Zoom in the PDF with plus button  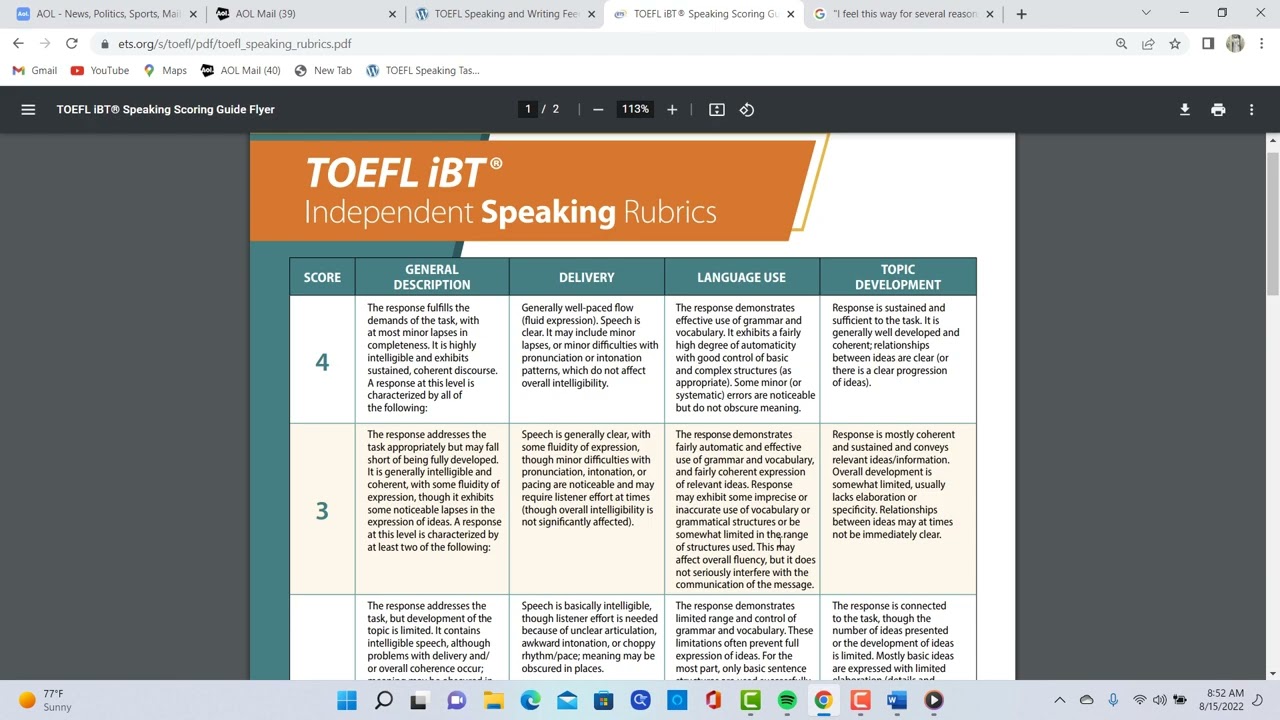point(672,110)
